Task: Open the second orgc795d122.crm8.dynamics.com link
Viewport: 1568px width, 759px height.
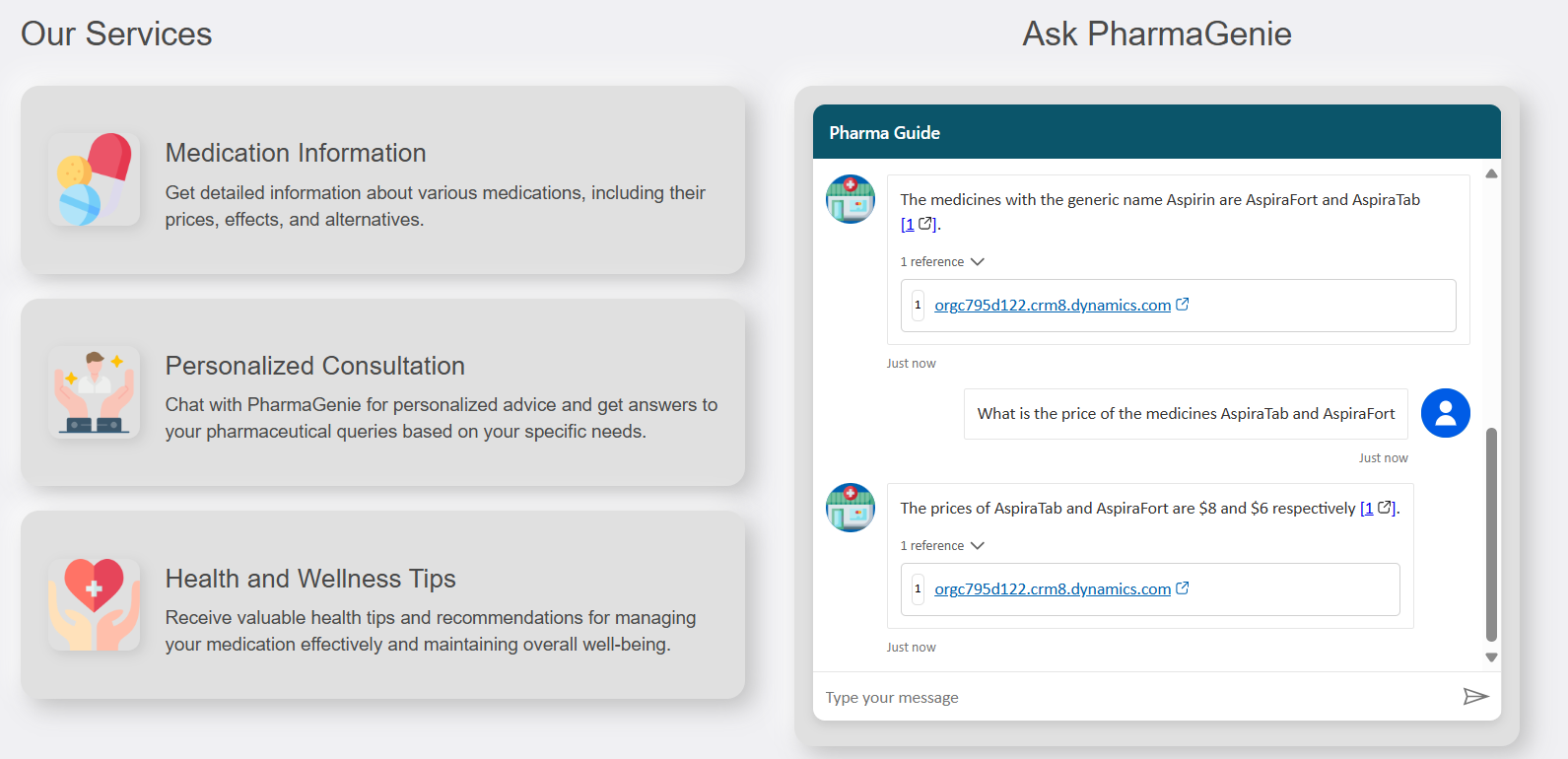Action: click(1052, 589)
